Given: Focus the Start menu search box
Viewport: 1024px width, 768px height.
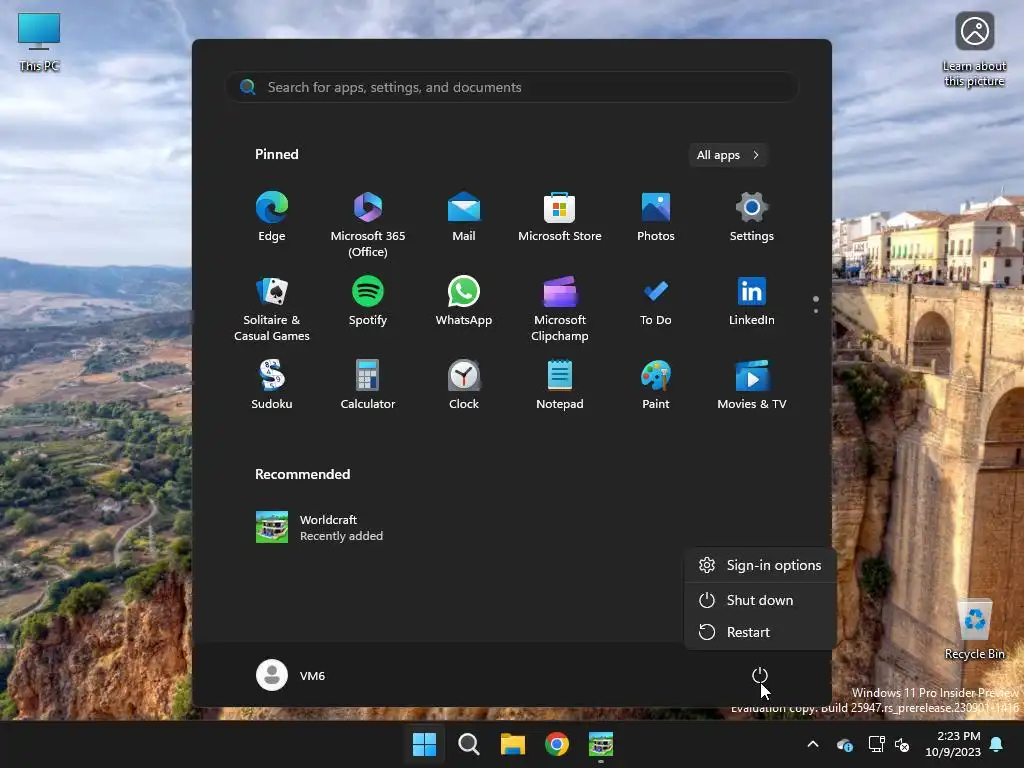Looking at the screenshot, I should (x=512, y=87).
